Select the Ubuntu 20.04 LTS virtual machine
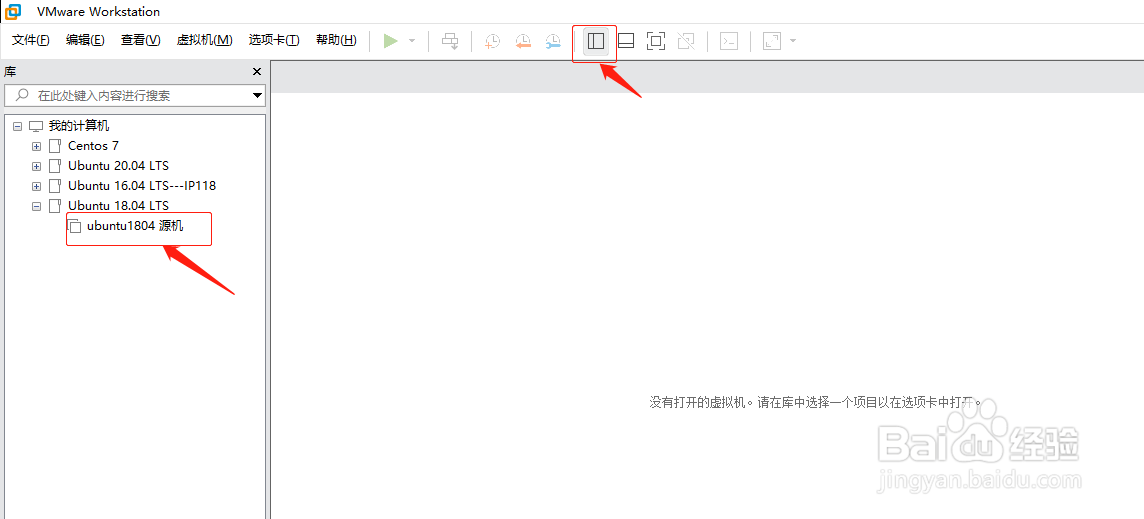 [x=118, y=166]
